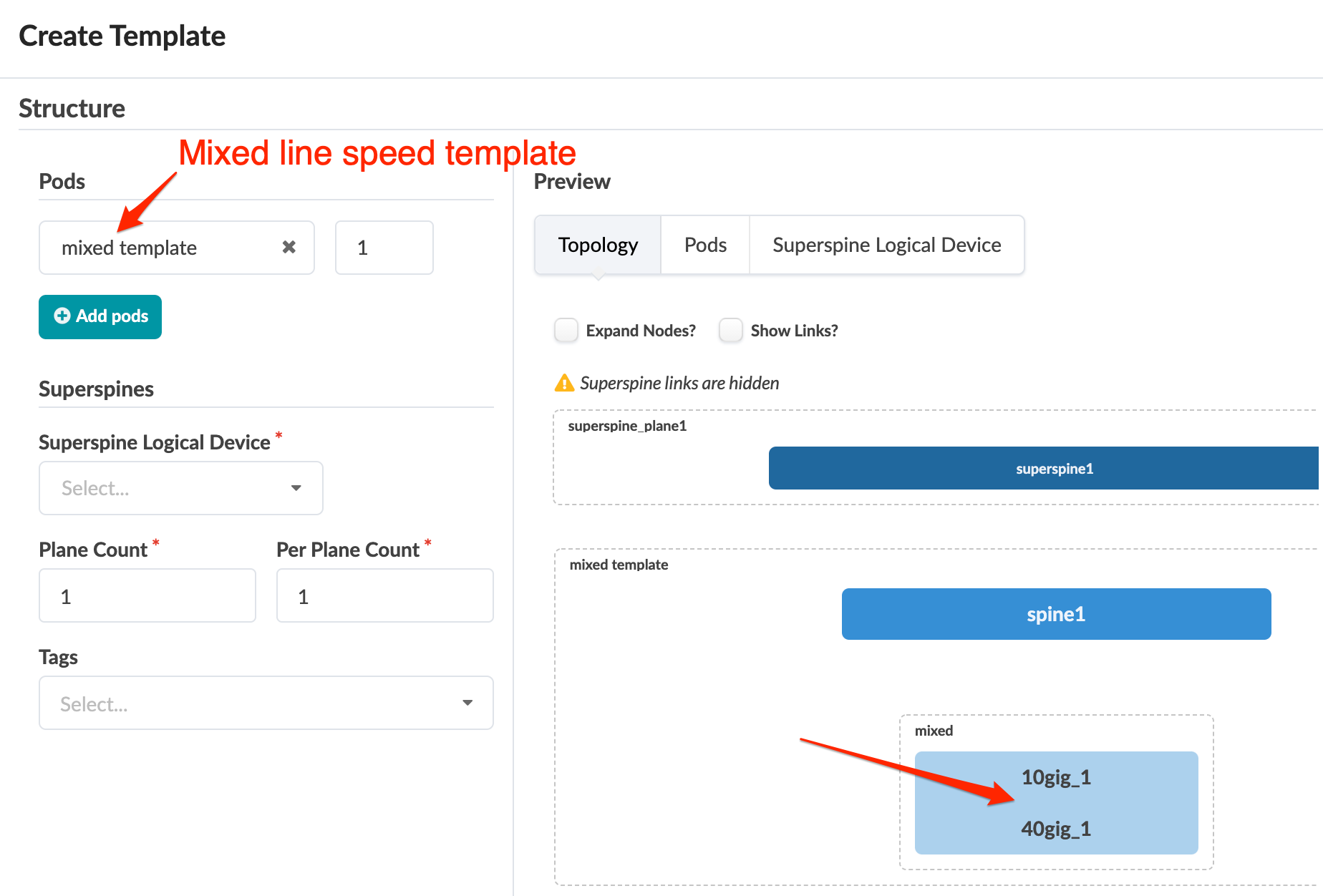This screenshot has height=896, width=1323.
Task: Toggle the Show Links checkbox
Action: point(731,331)
